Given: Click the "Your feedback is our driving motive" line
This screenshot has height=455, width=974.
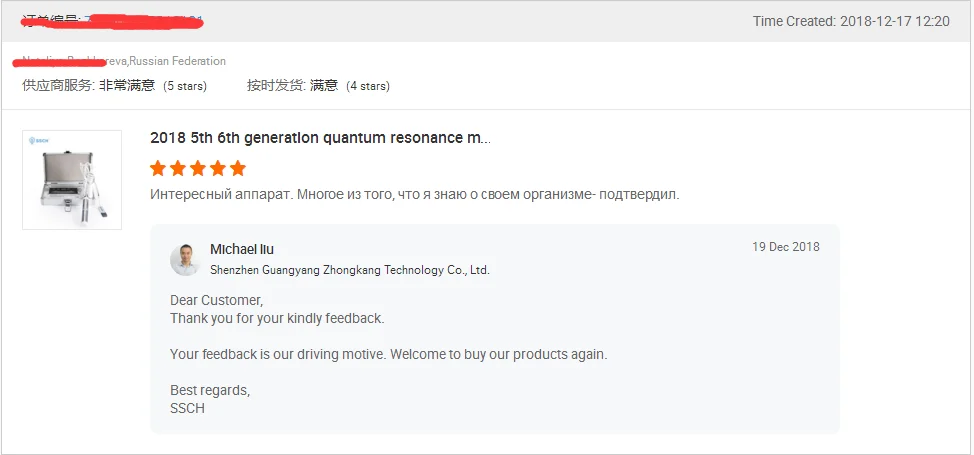Looking at the screenshot, I should tap(388, 354).
